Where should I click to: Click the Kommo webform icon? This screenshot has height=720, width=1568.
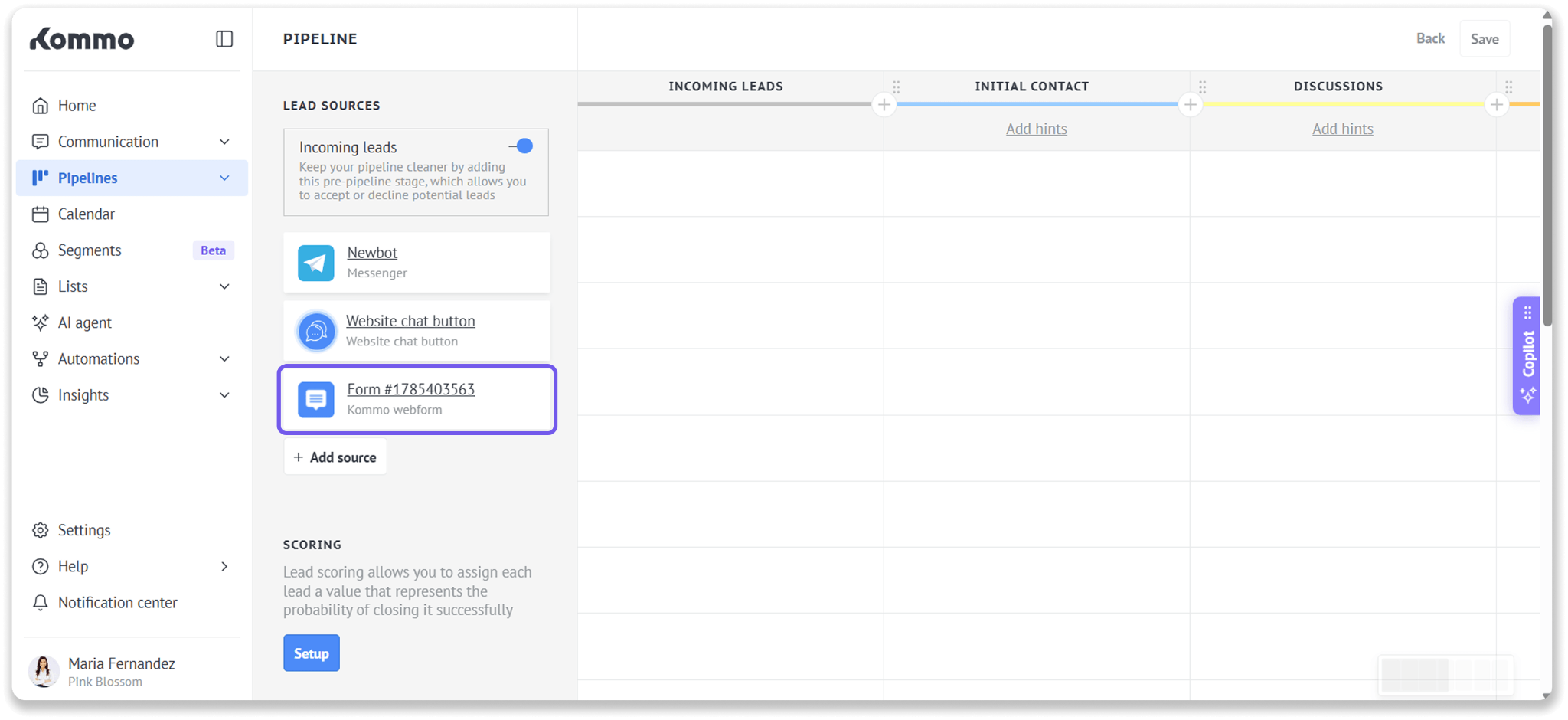[x=316, y=399]
